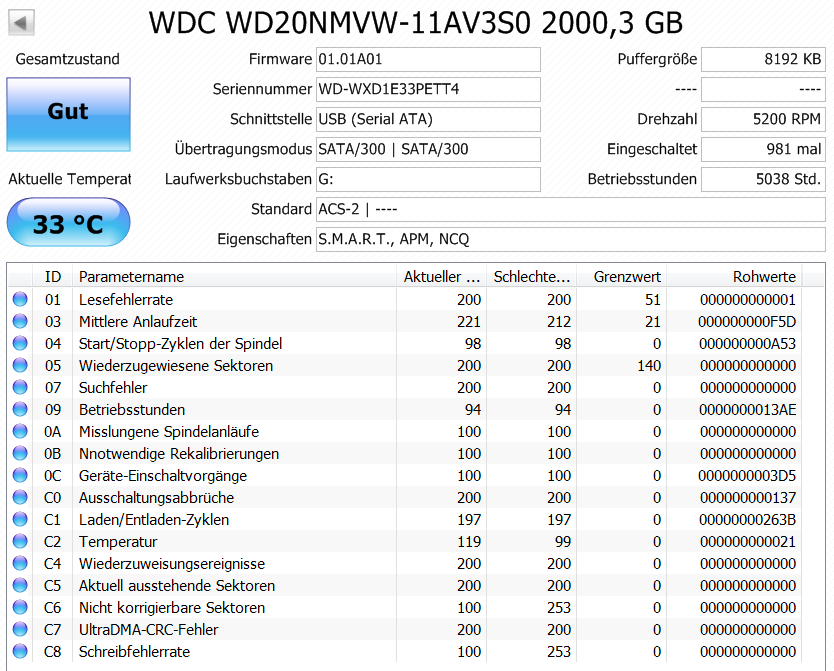Screen dimensions: 834x671
Task: Click the status dot for row 09 Betriebsstunden
Action: click(20, 409)
